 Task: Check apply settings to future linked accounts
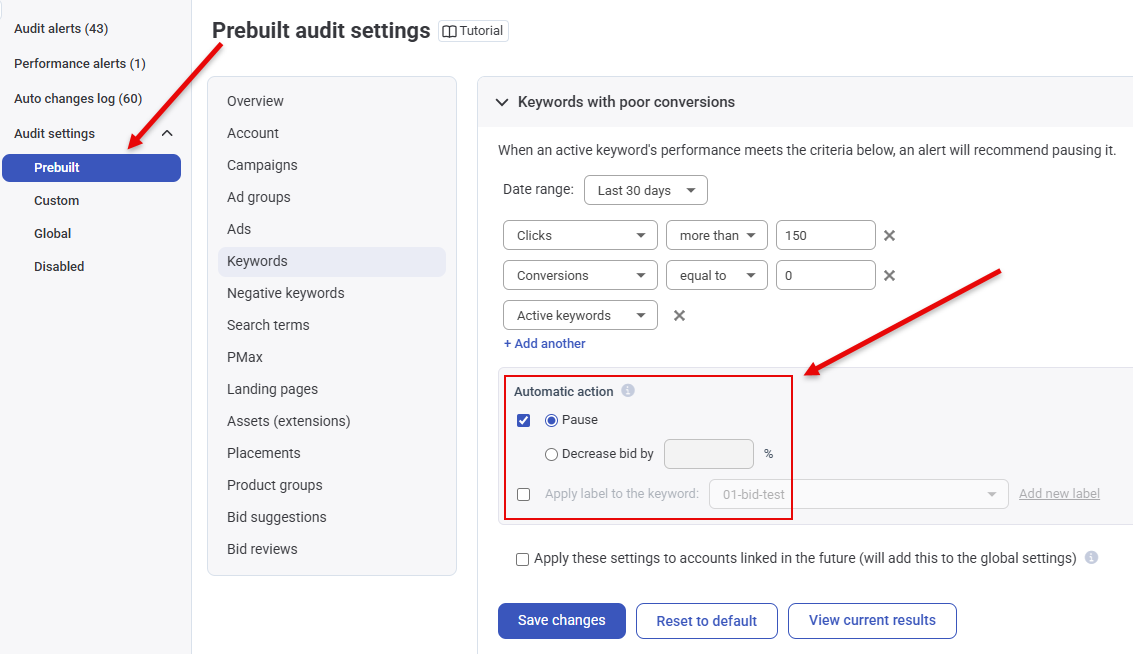(x=522, y=559)
